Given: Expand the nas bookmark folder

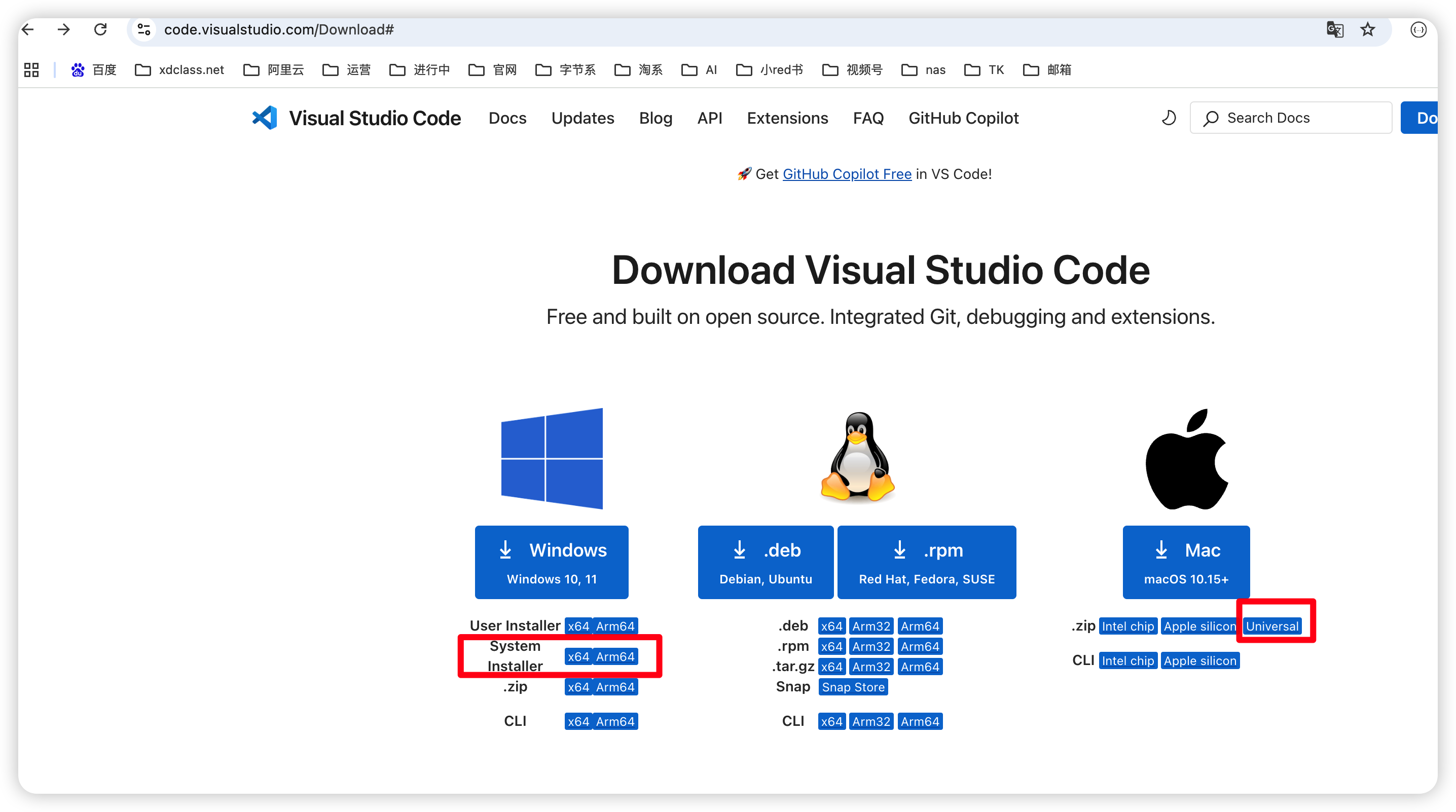Looking at the screenshot, I should 923,69.
